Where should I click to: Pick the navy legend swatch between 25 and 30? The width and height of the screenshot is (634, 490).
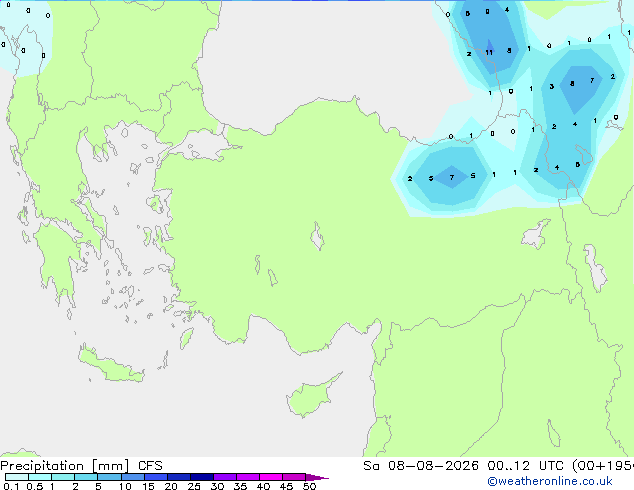tap(202, 477)
